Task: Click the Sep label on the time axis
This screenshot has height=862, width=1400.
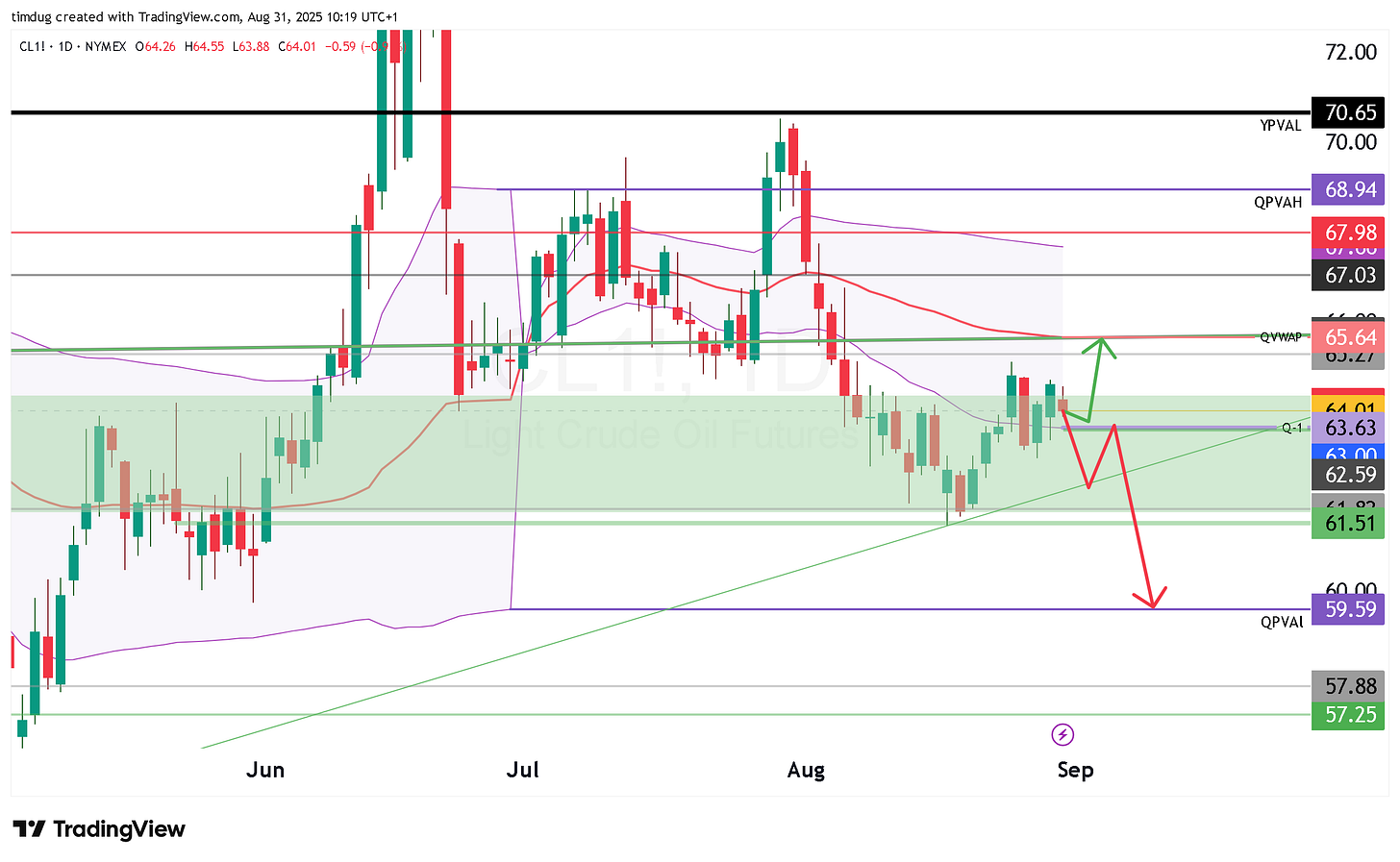Action: [x=1075, y=770]
